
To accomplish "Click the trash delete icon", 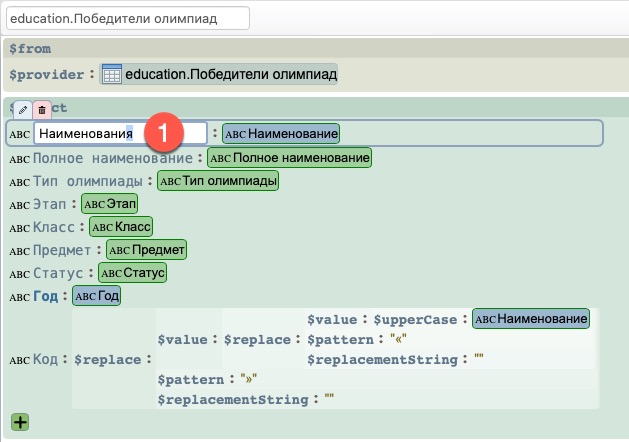I will (x=41, y=109).
